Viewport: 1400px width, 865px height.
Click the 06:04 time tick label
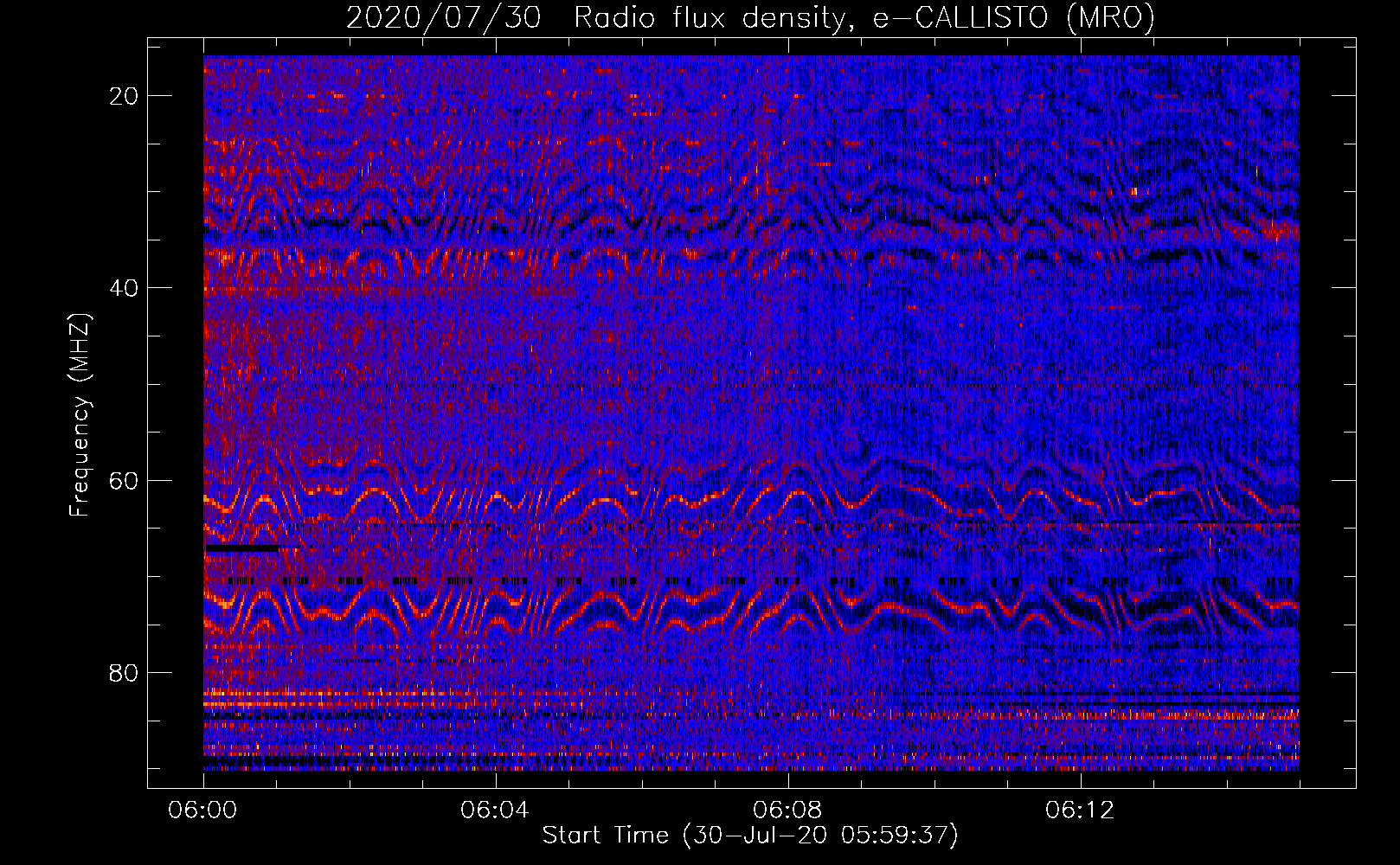point(496,810)
